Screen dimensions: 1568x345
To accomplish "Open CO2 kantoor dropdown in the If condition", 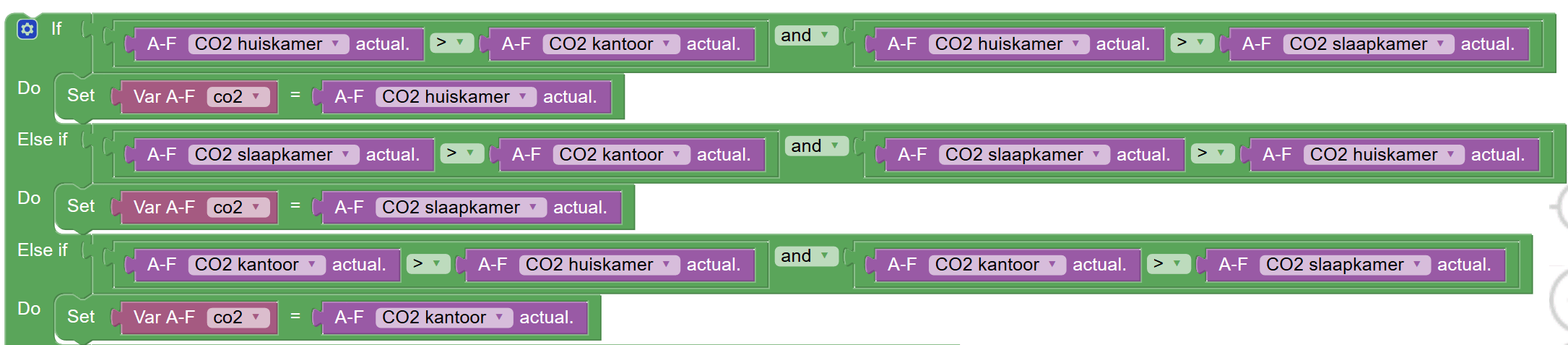I will pyautogui.click(x=611, y=44).
